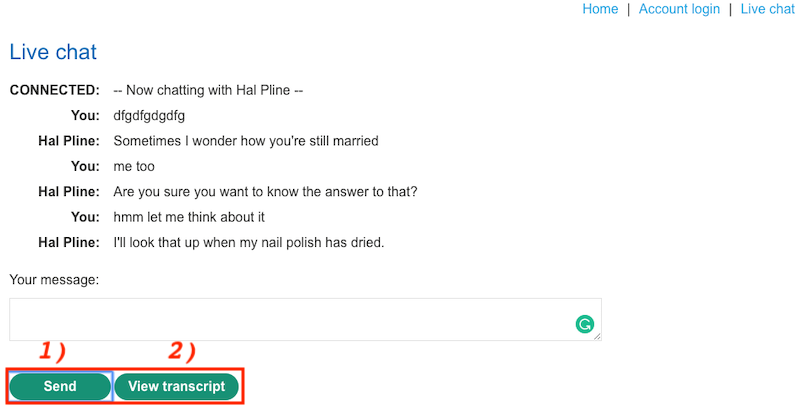Click the red '1)' annotation above Send
Viewport: 800px width, 413px height.
(53, 351)
